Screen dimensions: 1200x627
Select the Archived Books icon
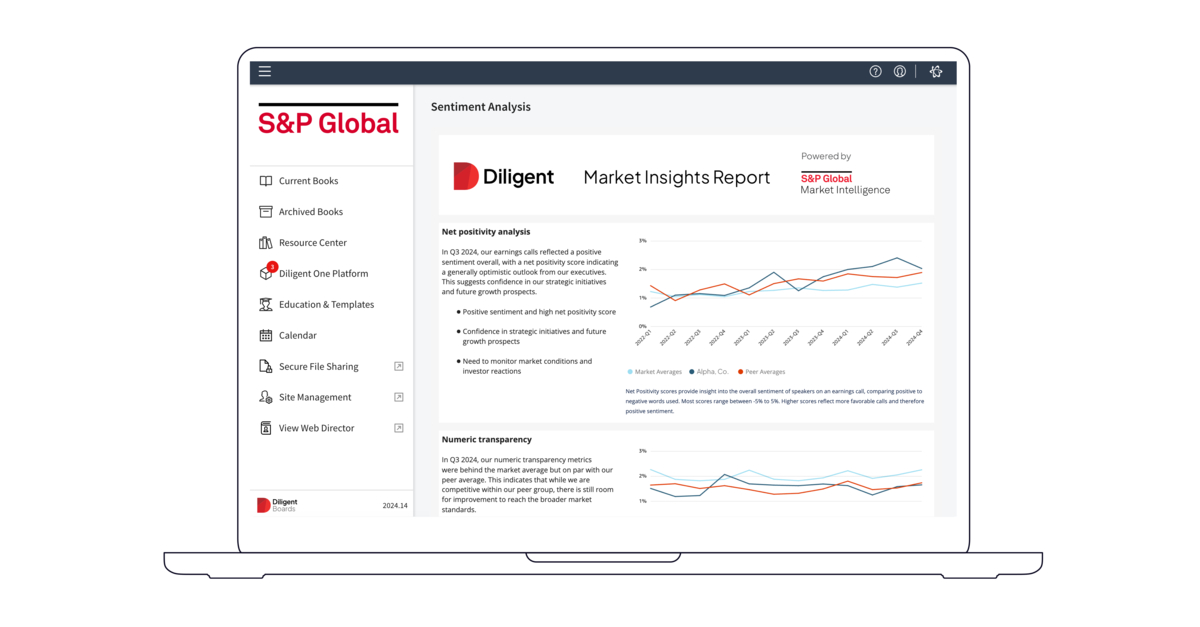[x=263, y=211]
